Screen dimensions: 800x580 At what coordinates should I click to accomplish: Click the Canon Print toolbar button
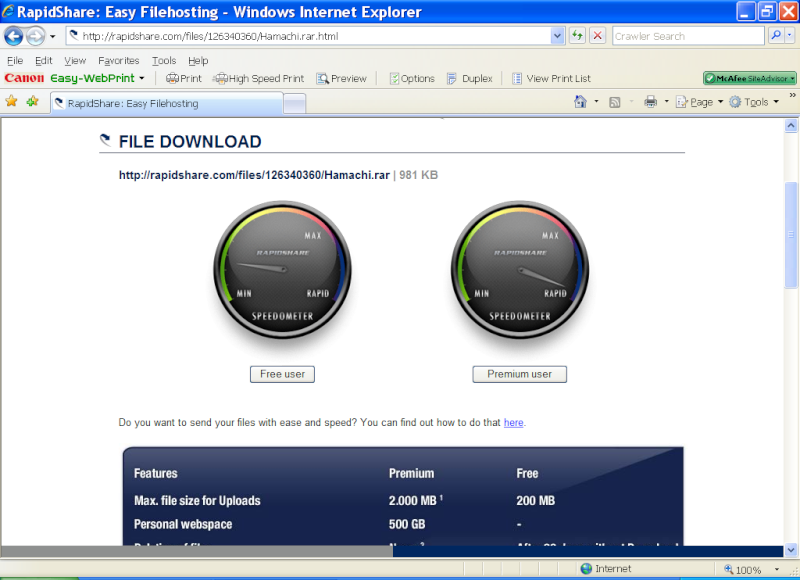[x=184, y=79]
